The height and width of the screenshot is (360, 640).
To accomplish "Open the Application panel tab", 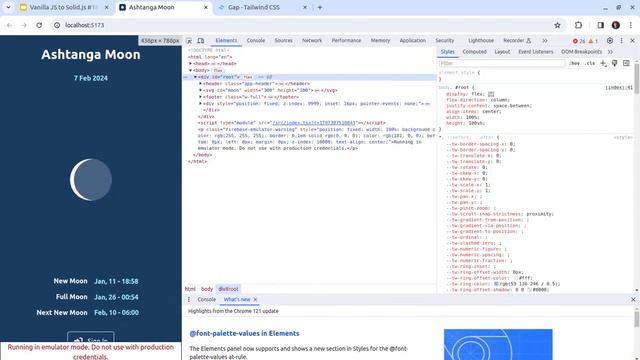I will coord(412,41).
